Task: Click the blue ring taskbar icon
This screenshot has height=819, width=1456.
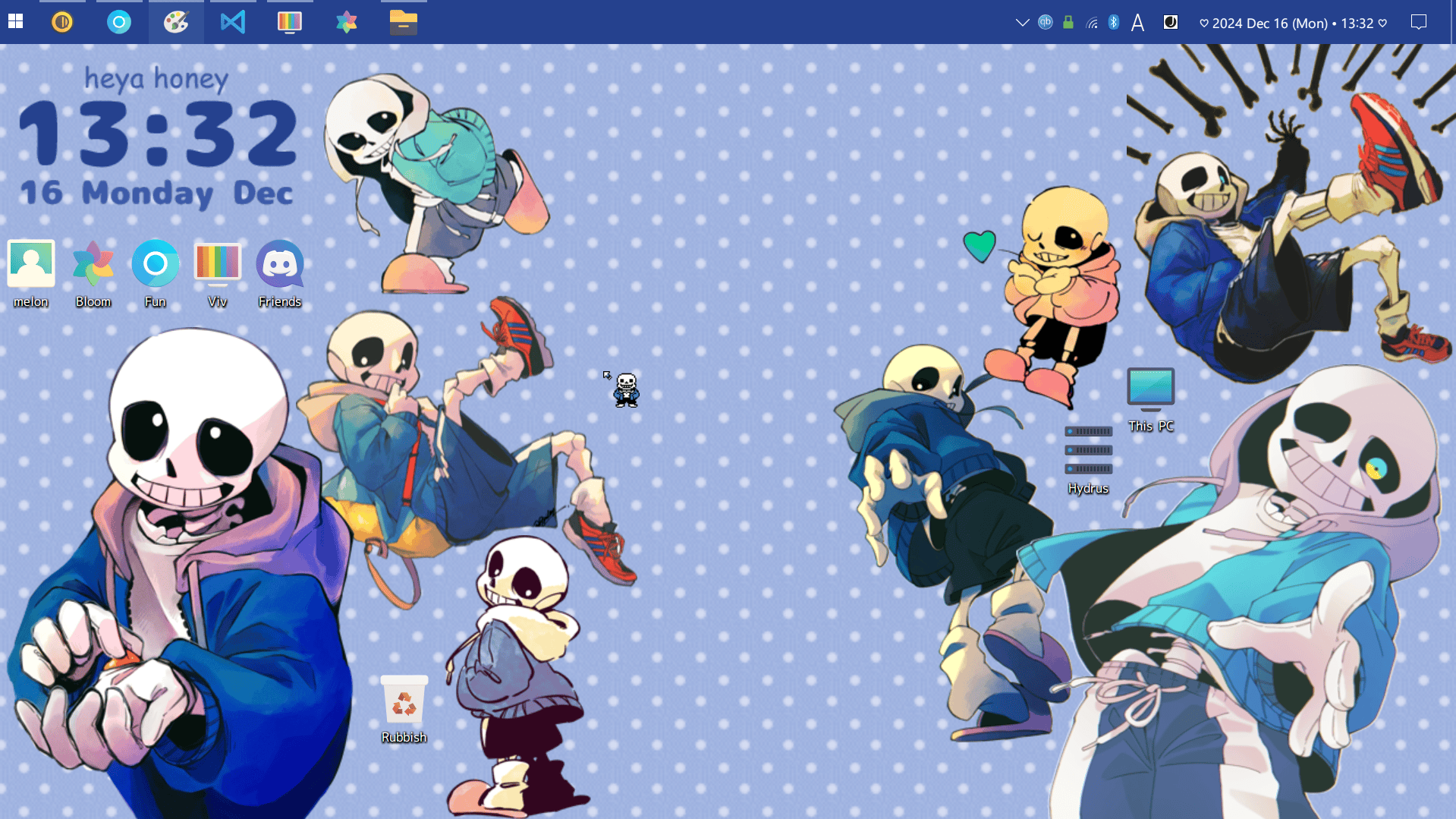Action: (x=119, y=22)
